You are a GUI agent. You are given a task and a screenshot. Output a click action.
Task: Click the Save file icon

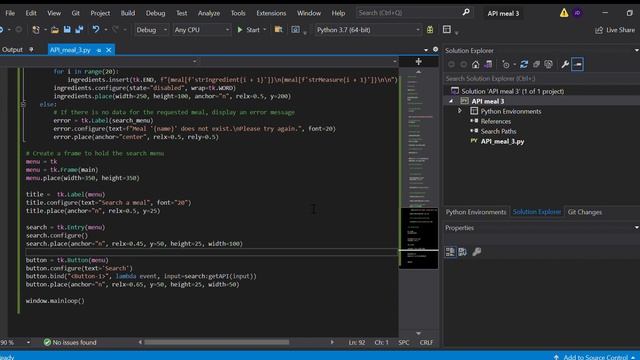tap(67, 30)
